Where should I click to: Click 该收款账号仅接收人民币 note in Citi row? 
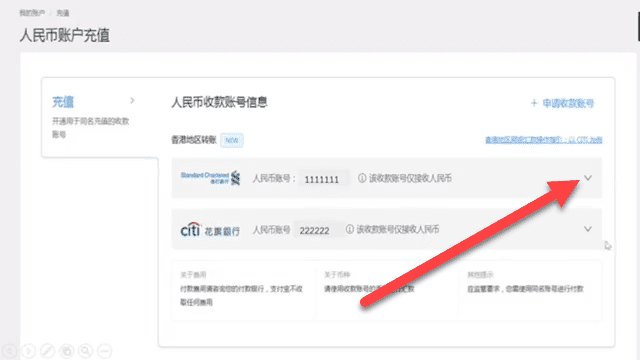point(398,229)
